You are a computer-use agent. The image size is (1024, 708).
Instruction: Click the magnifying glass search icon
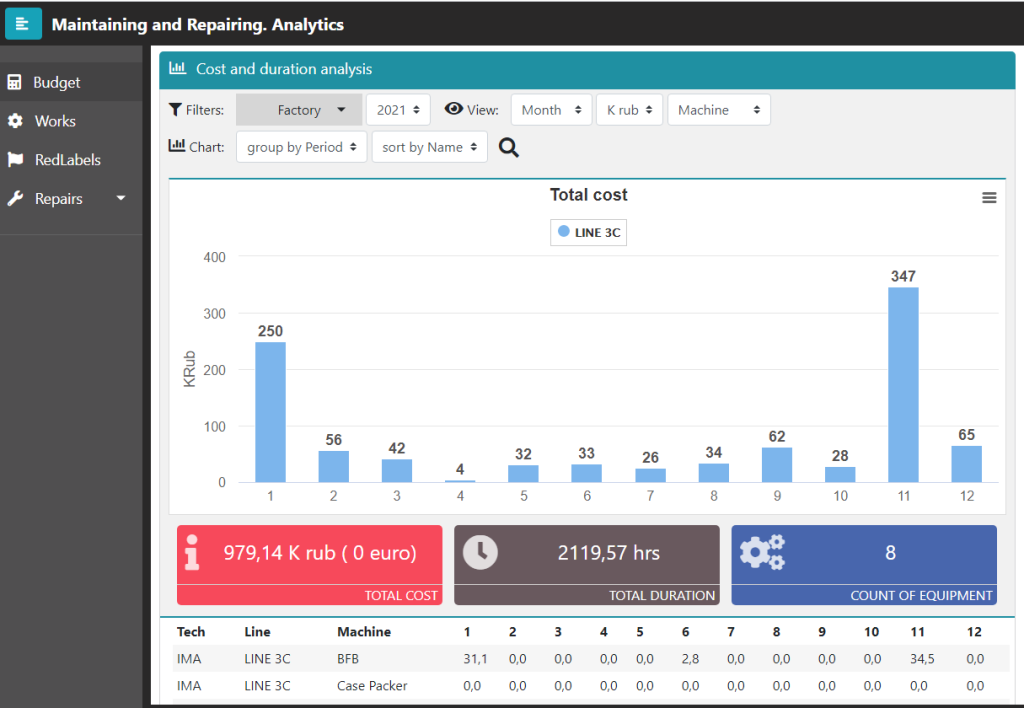pyautogui.click(x=509, y=148)
